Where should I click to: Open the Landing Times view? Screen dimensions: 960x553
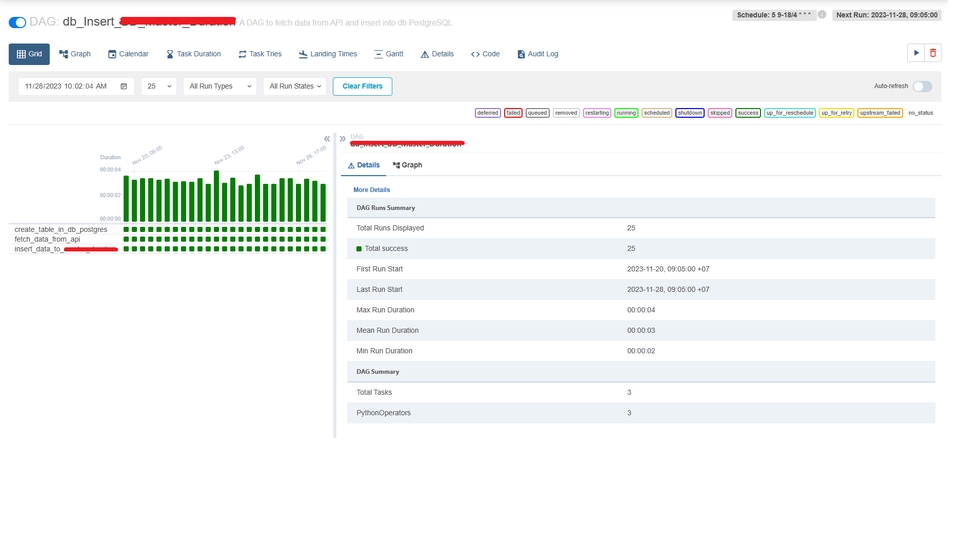328,54
